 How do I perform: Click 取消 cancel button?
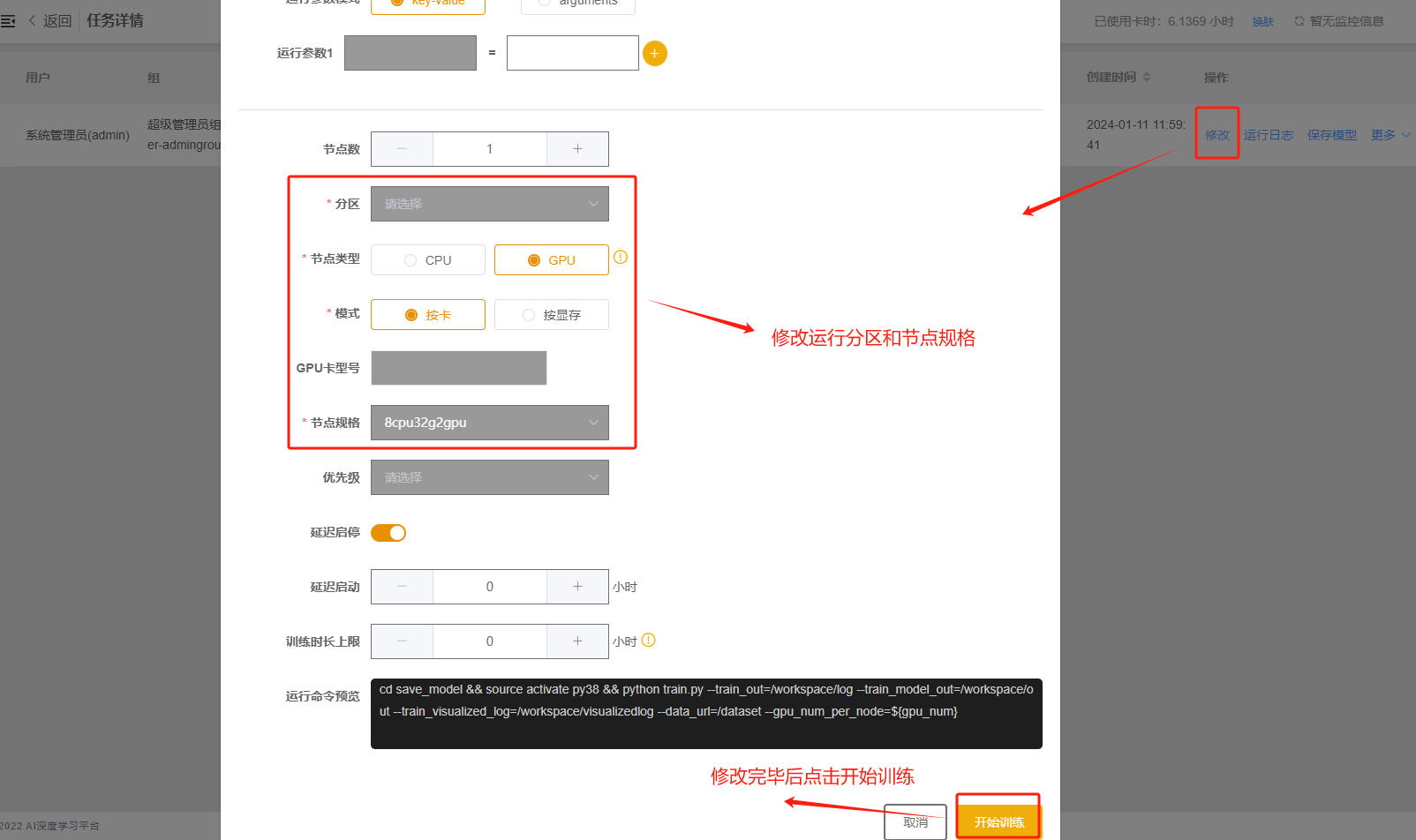pos(915,821)
